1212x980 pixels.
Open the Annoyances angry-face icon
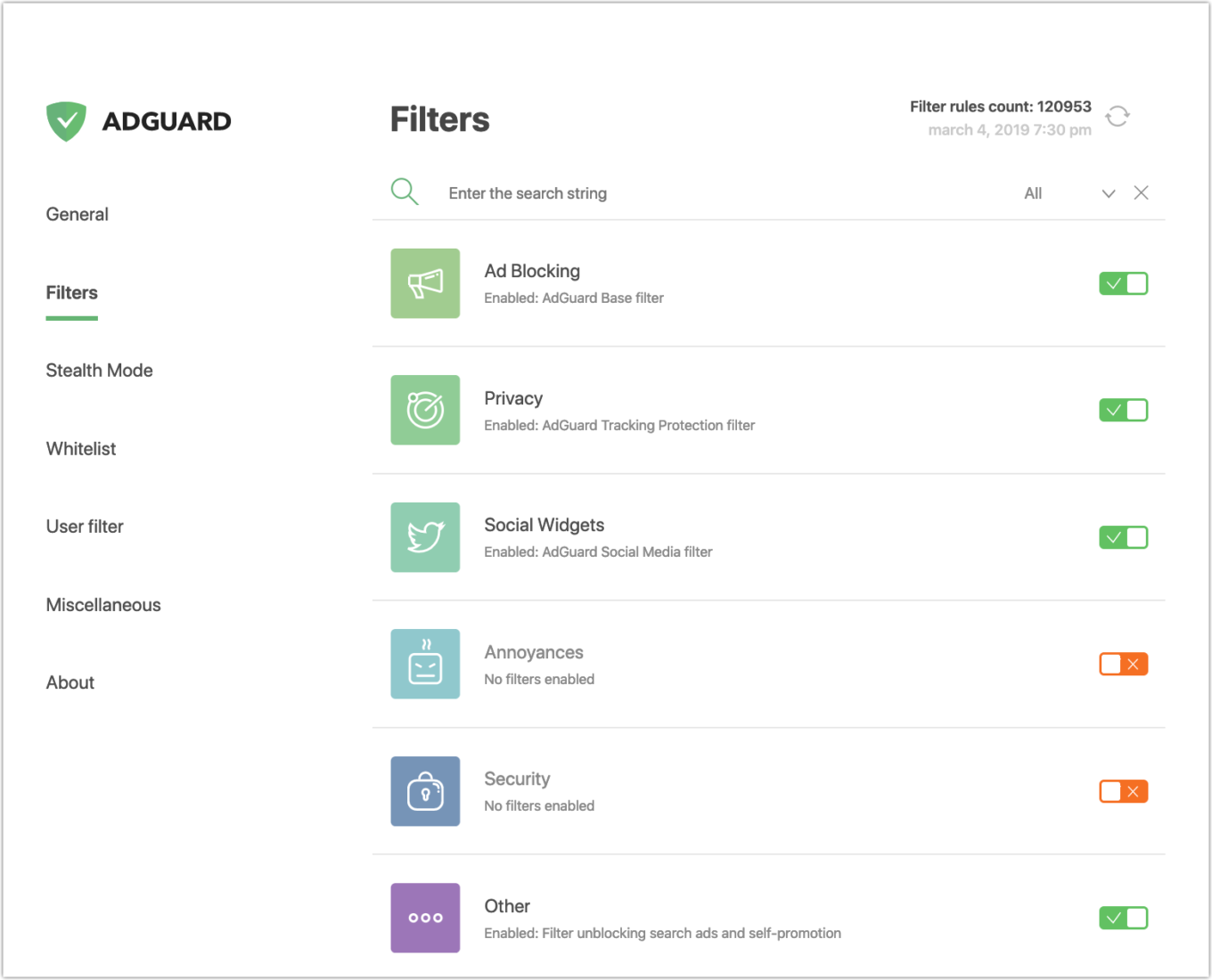click(425, 664)
